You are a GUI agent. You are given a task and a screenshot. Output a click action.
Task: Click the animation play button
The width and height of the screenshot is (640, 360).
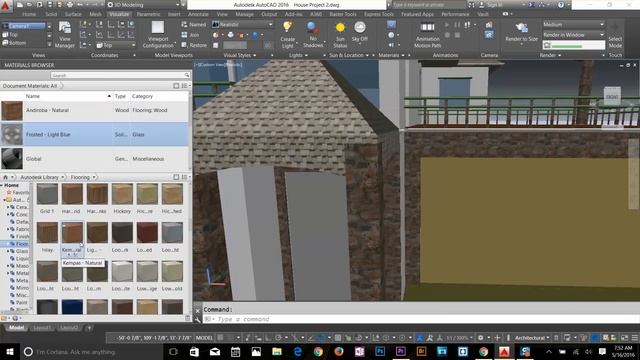coord(447,25)
